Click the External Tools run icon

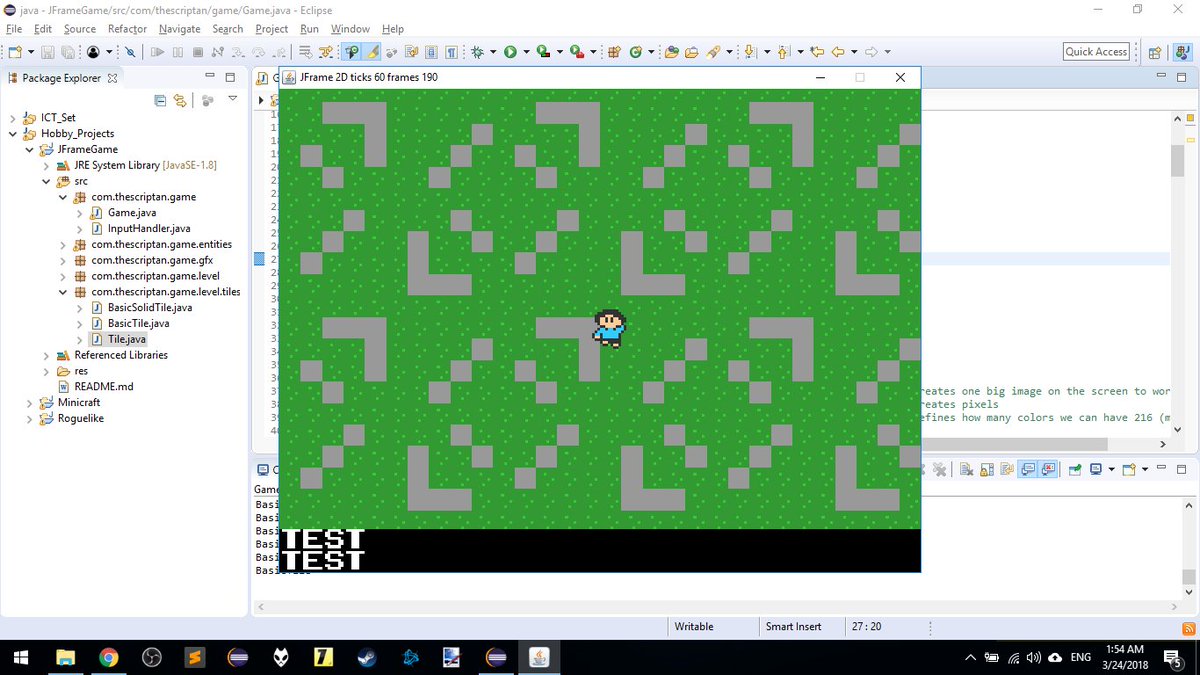pyautogui.click(x=577, y=52)
